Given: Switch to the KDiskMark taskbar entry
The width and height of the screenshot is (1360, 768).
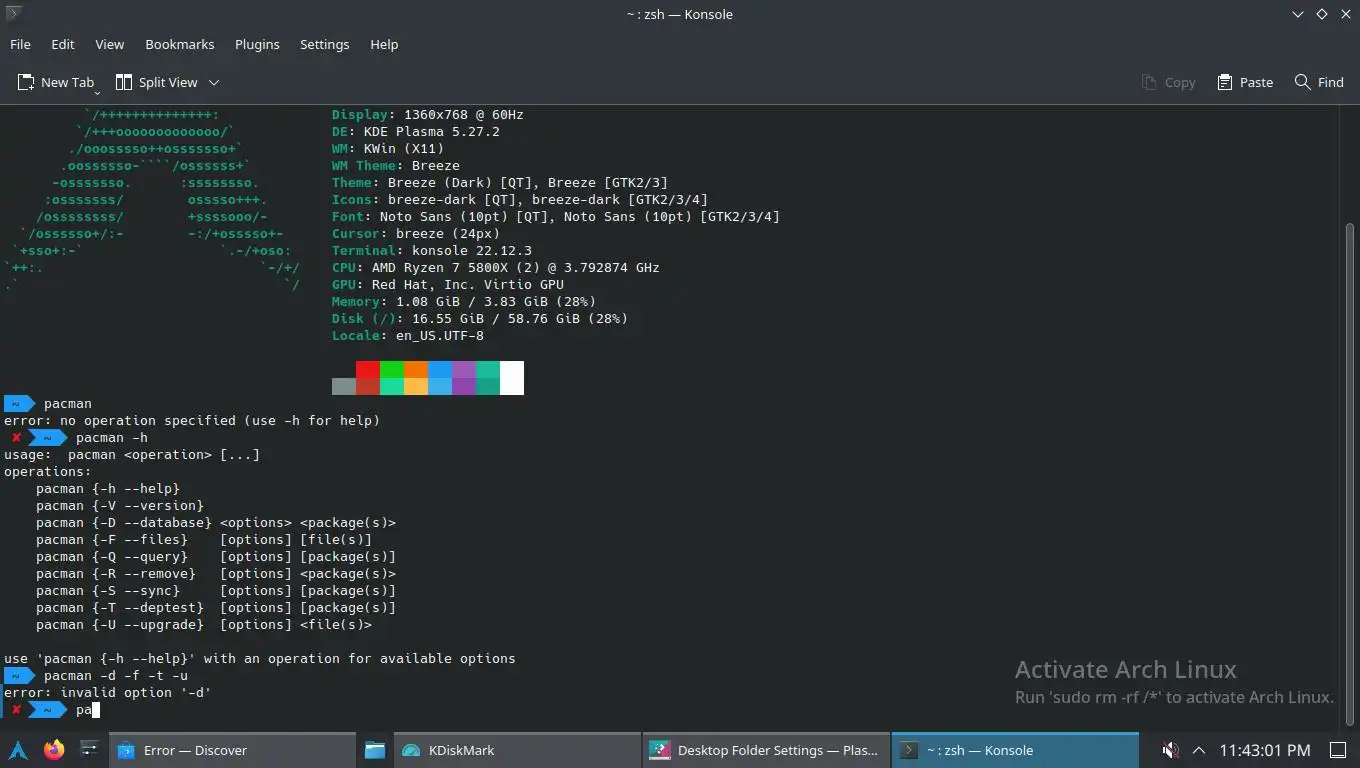Looking at the screenshot, I should click(x=517, y=750).
